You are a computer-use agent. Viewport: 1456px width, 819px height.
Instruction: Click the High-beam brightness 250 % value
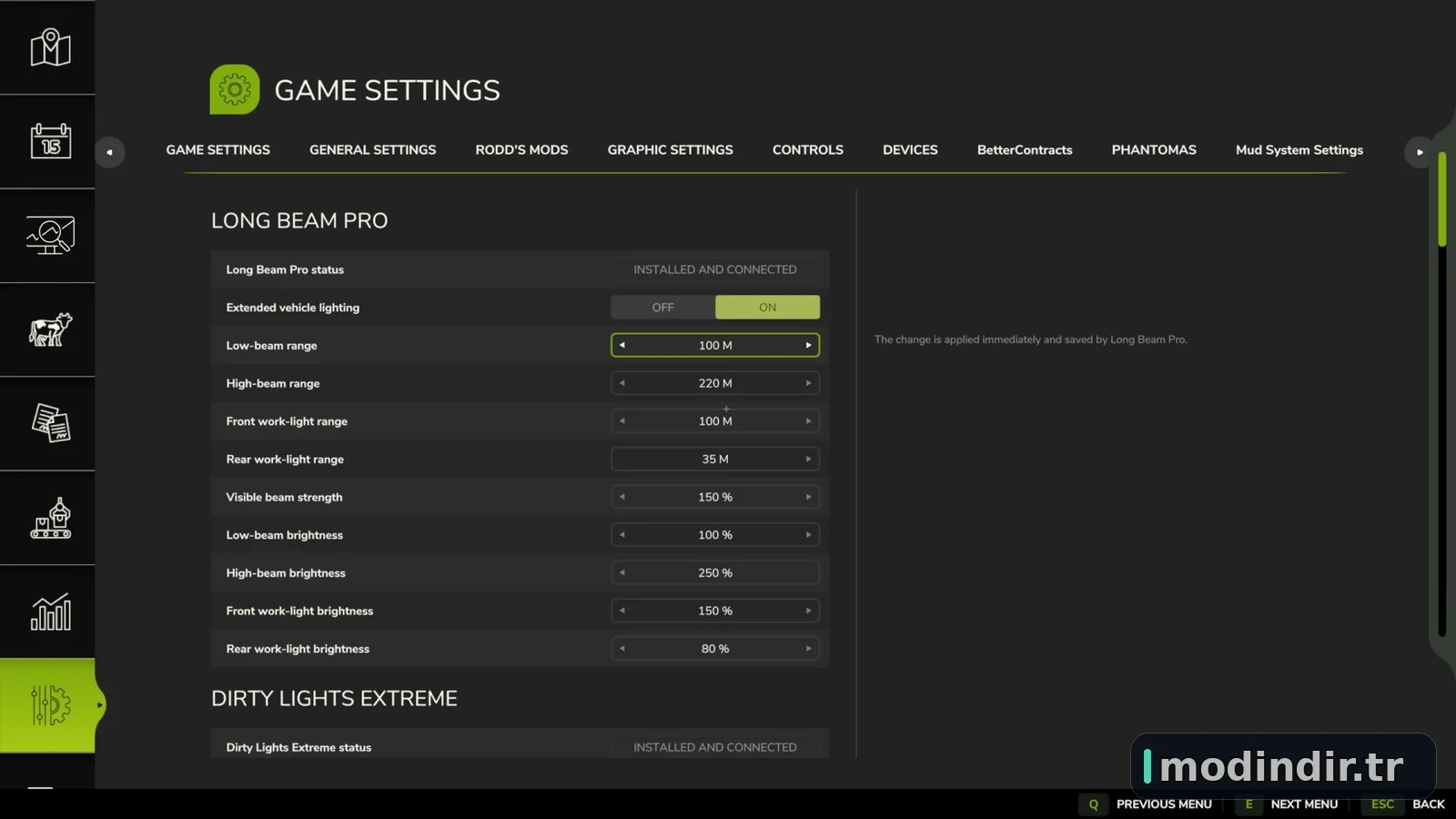715,573
